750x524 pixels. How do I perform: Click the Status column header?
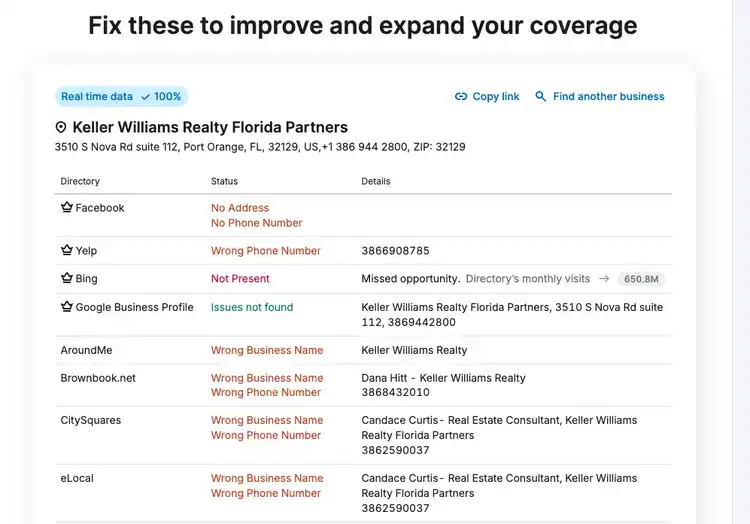tap(224, 181)
